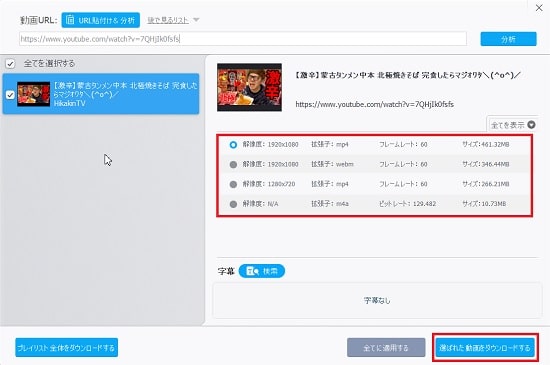Click the large video thumbnail preview
Viewport: 550px width, 365px height.
[249, 87]
